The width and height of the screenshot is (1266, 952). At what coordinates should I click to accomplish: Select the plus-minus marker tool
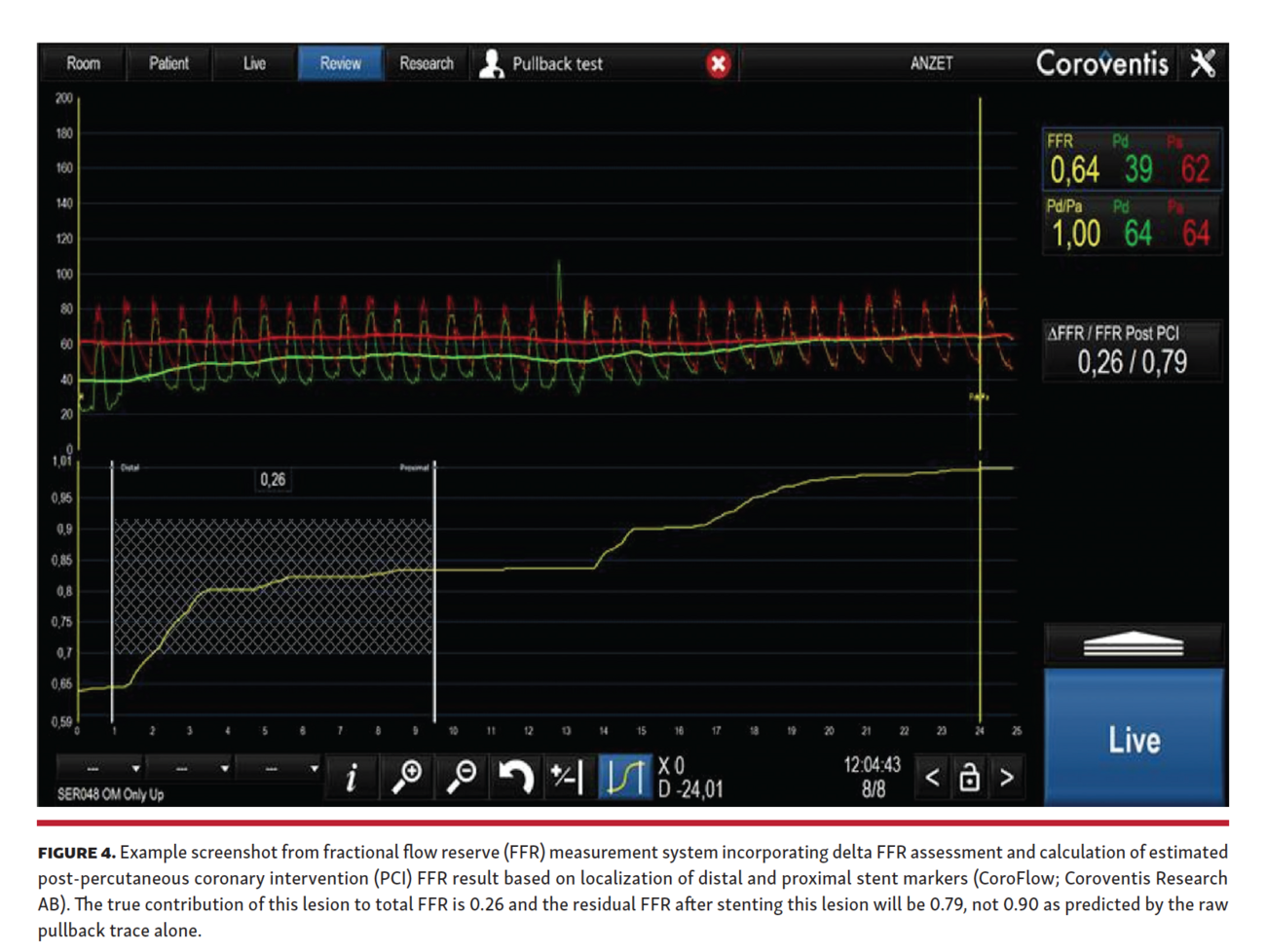click(565, 776)
